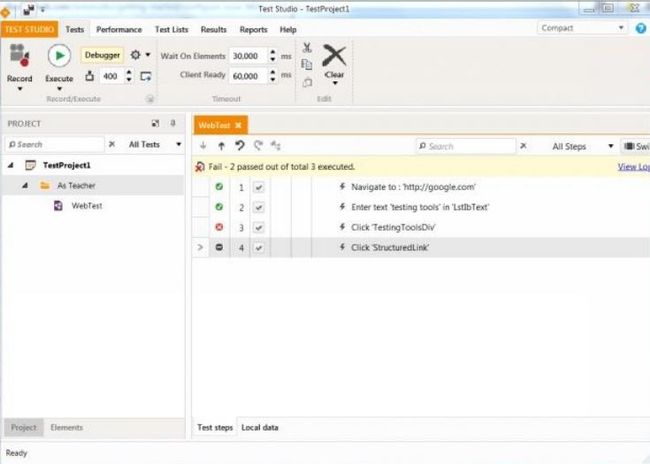Select step "Enter text 'testing tools' in 'LstIbText'"

[420, 207]
